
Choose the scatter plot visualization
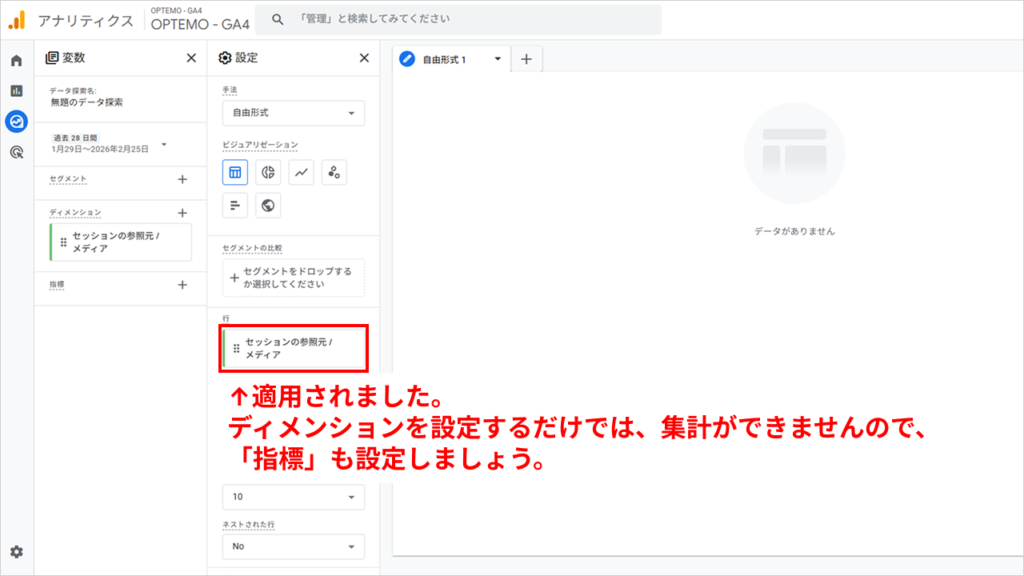pos(334,172)
